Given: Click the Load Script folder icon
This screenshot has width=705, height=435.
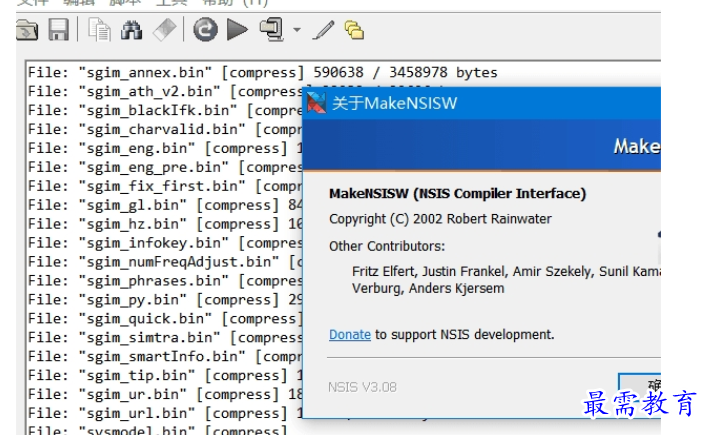Looking at the screenshot, I should (27, 30).
